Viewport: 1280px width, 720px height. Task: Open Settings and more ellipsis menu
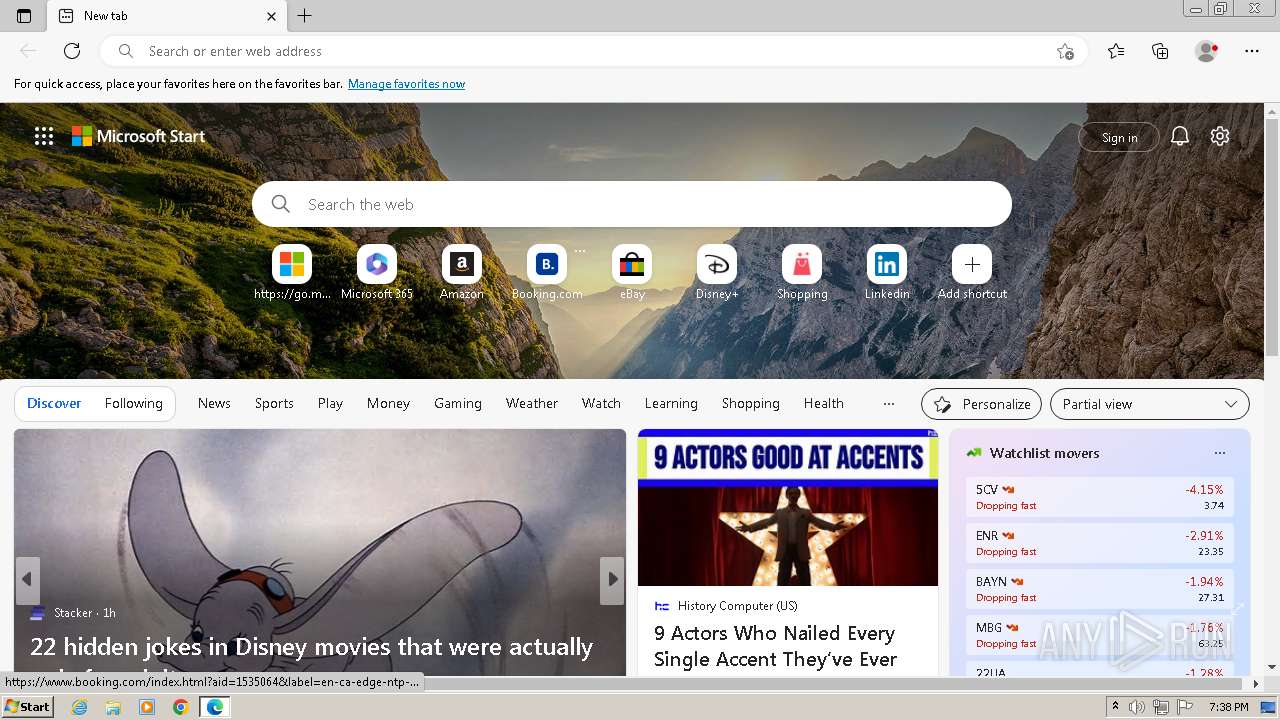tap(1252, 51)
